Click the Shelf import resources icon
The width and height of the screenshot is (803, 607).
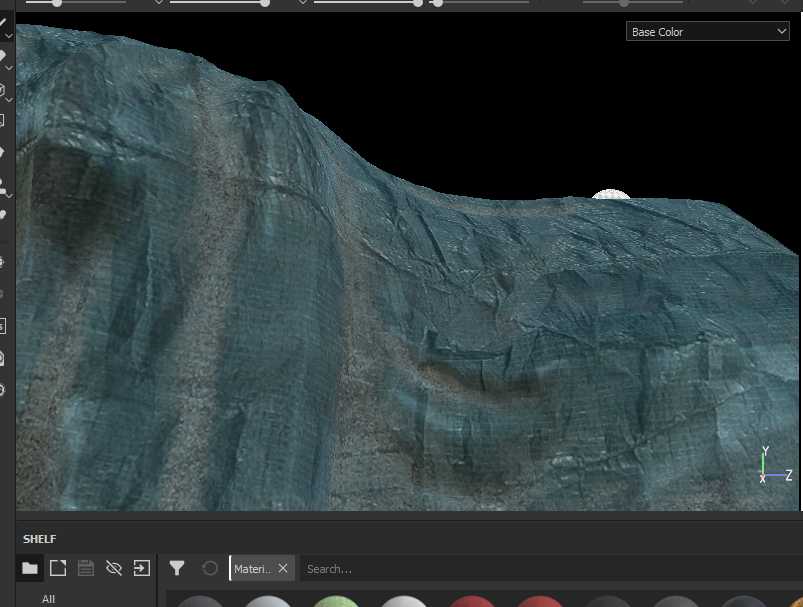[141, 568]
